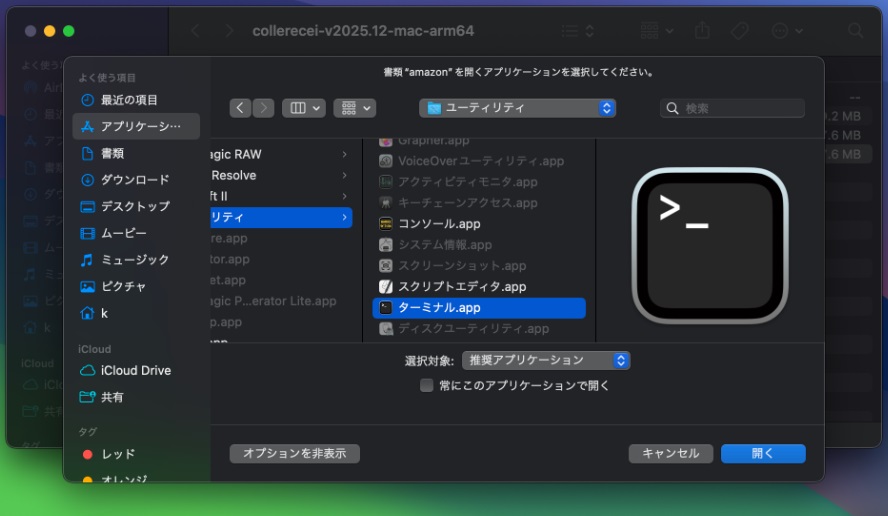Click the back navigation arrow button
The image size is (888, 516).
(x=240, y=108)
